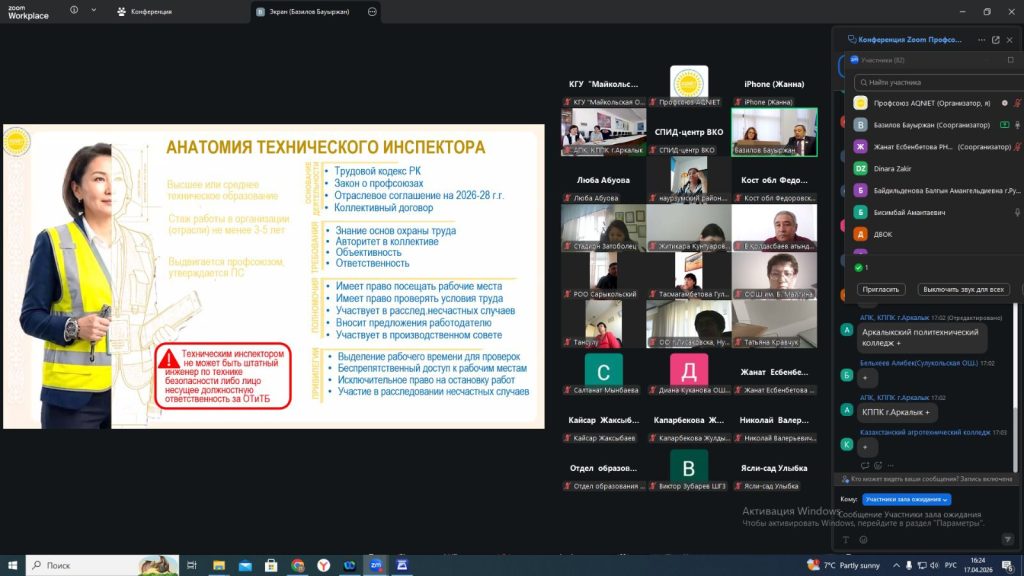
Task: Expand the dropdown arrow next to the shield icon
Action: click(94, 11)
